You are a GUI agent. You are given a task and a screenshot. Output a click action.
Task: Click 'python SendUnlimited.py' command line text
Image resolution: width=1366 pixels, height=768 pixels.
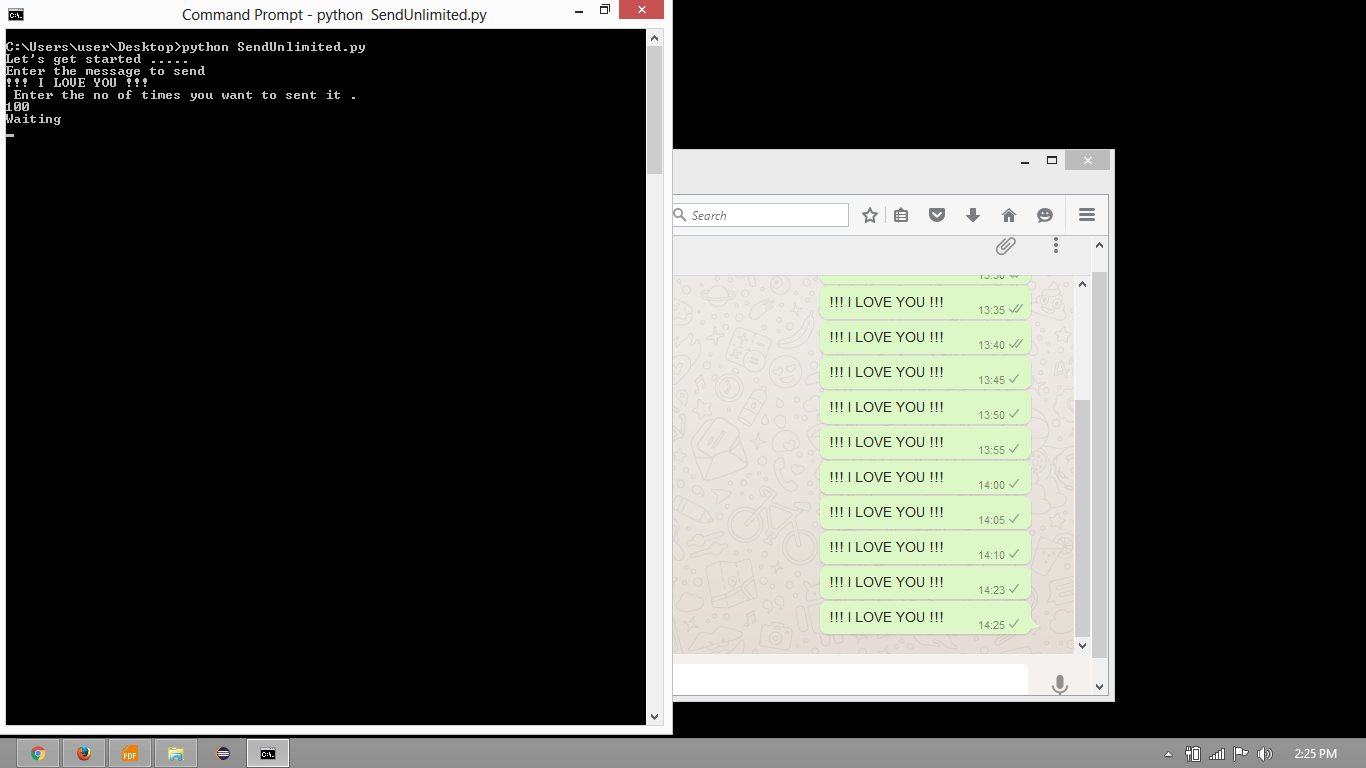274,47
